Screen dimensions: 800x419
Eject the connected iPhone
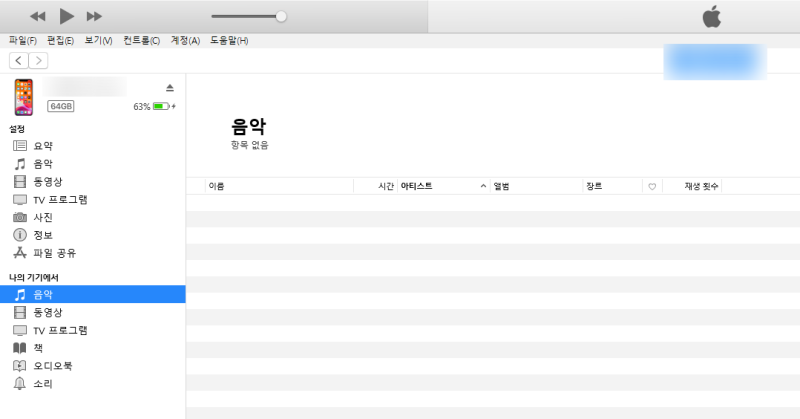(x=170, y=88)
